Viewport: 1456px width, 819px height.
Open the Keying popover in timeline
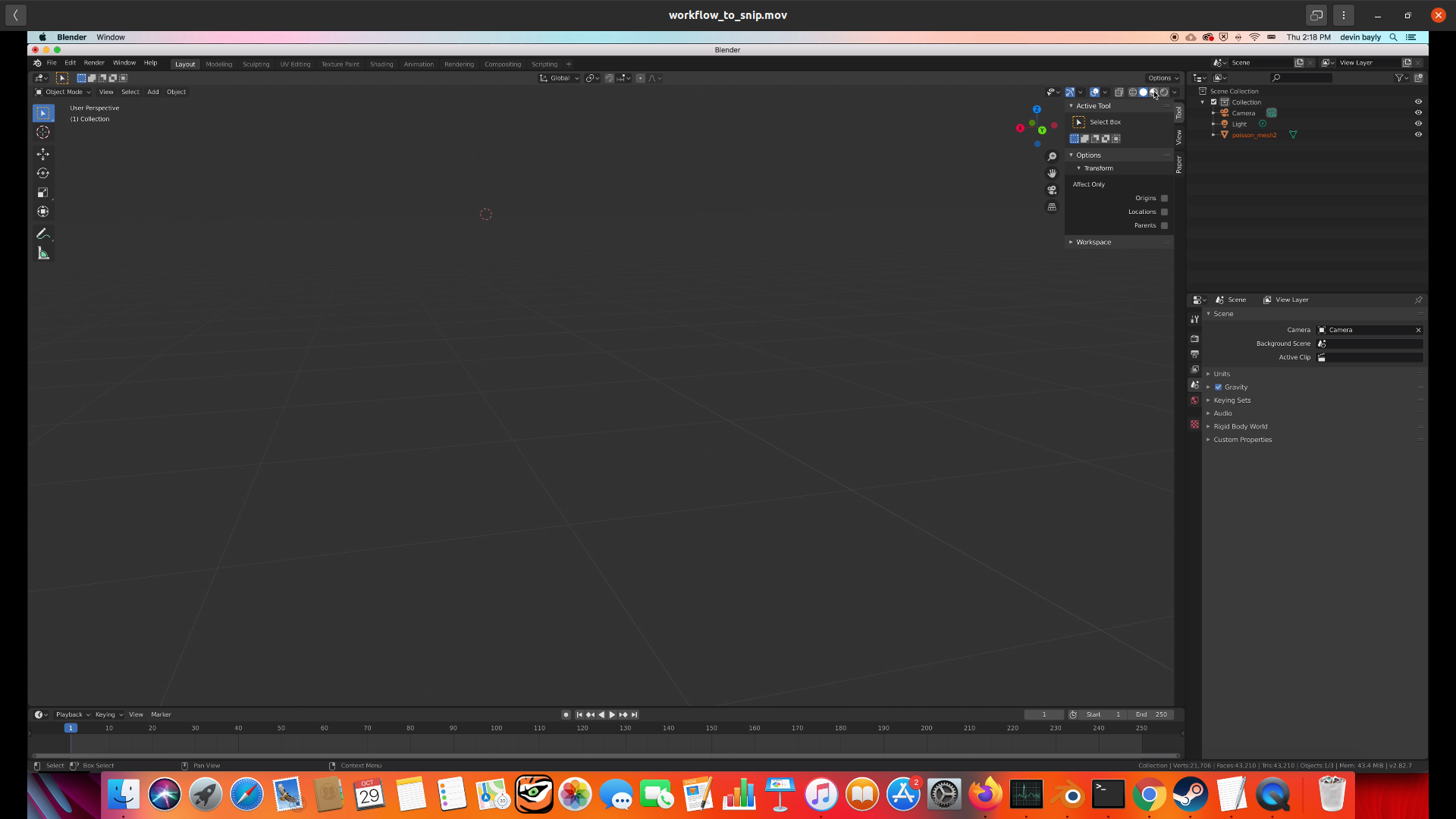click(x=108, y=714)
